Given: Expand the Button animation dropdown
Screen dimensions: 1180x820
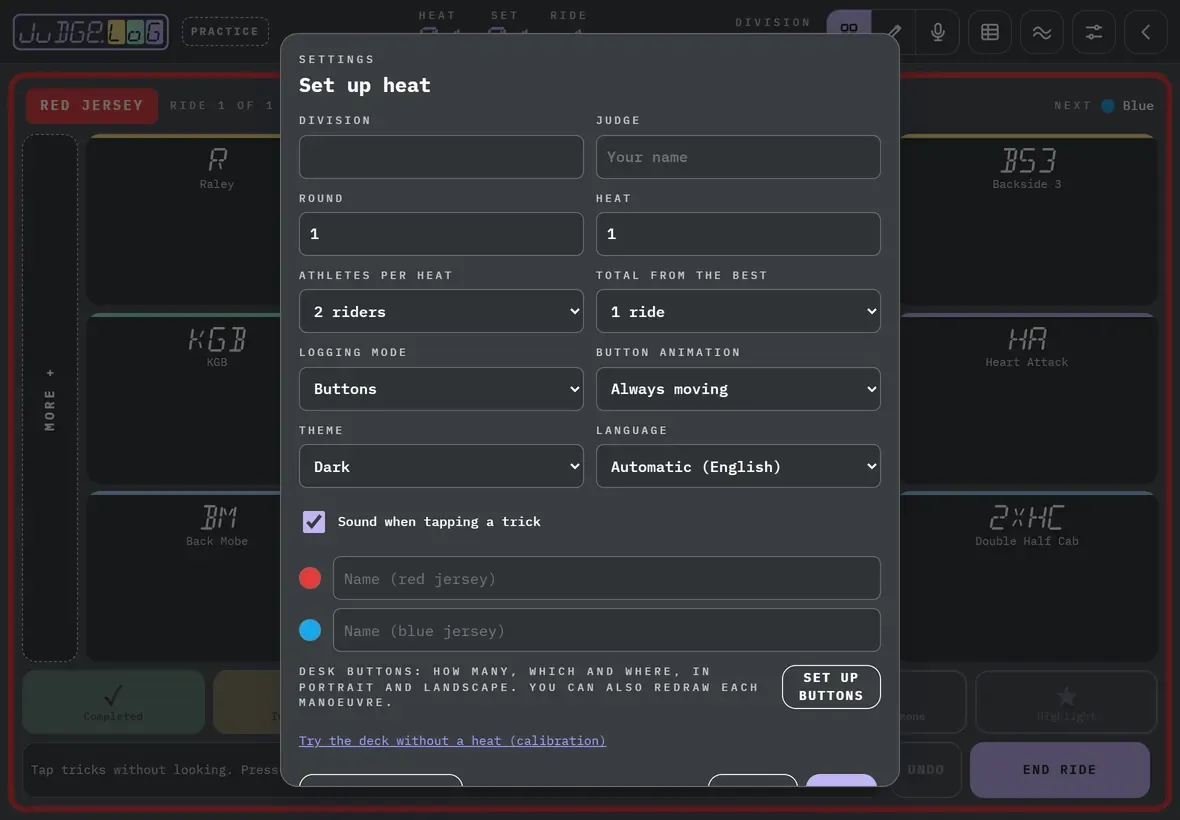Looking at the screenshot, I should point(738,389).
